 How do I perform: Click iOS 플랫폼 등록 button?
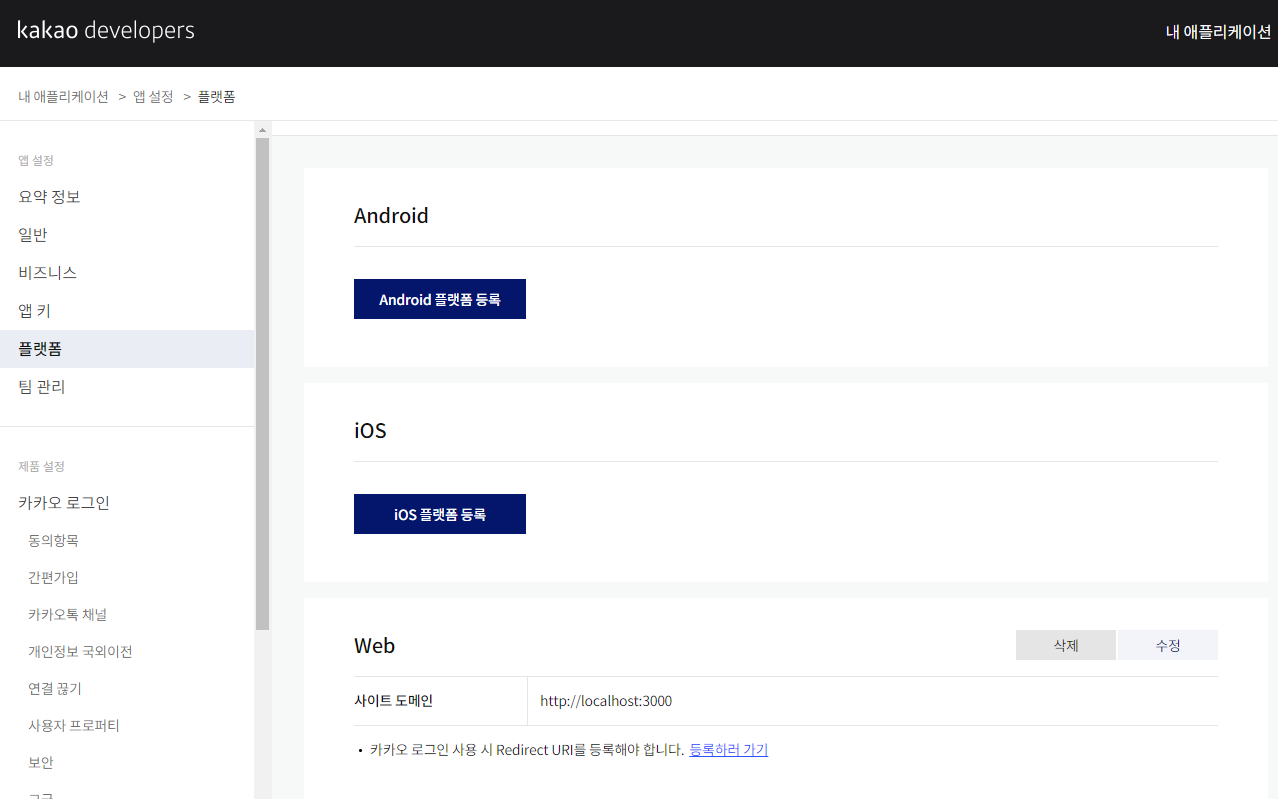pyautogui.click(x=440, y=514)
